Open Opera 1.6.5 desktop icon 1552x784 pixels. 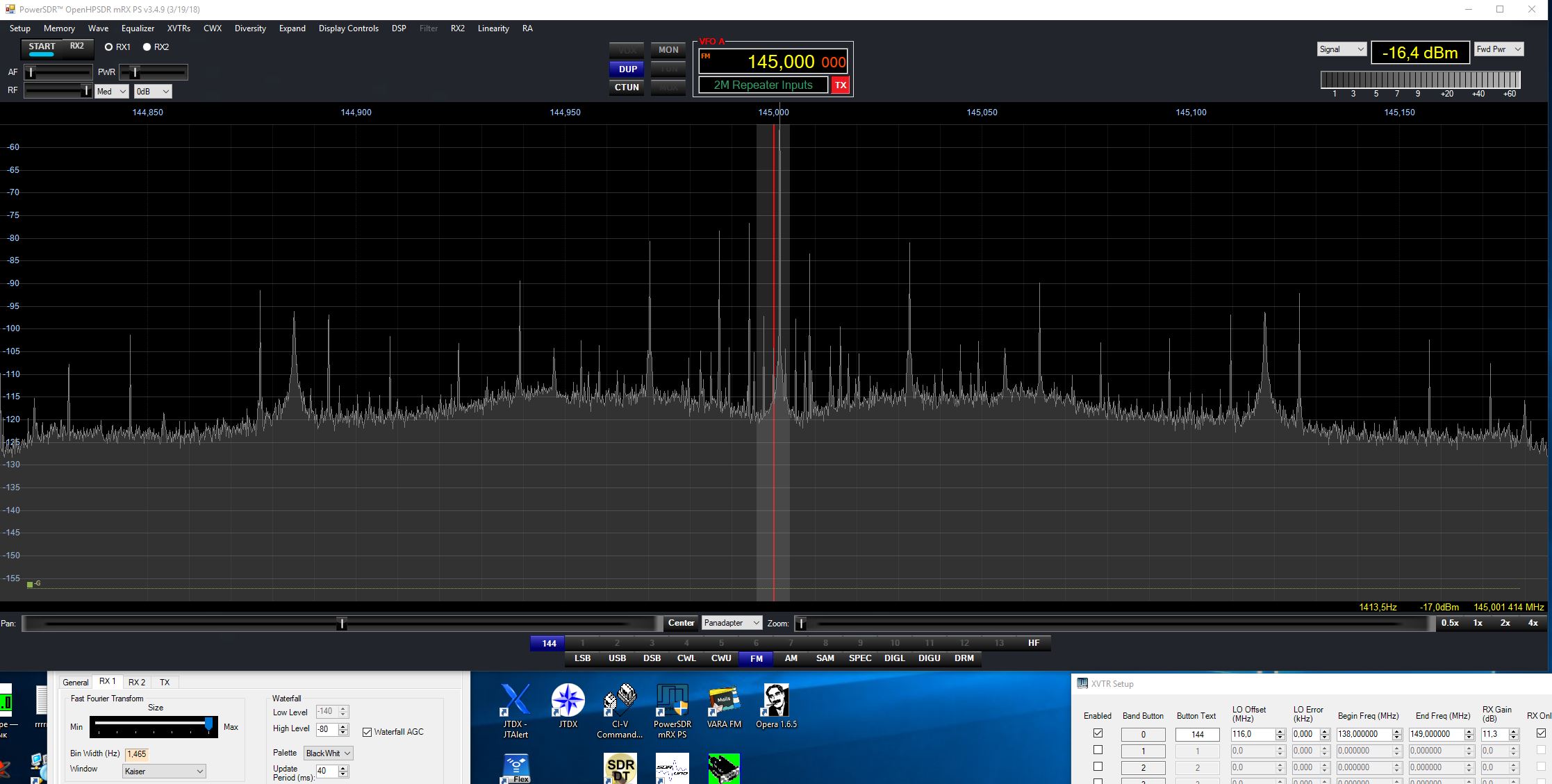[x=775, y=701]
